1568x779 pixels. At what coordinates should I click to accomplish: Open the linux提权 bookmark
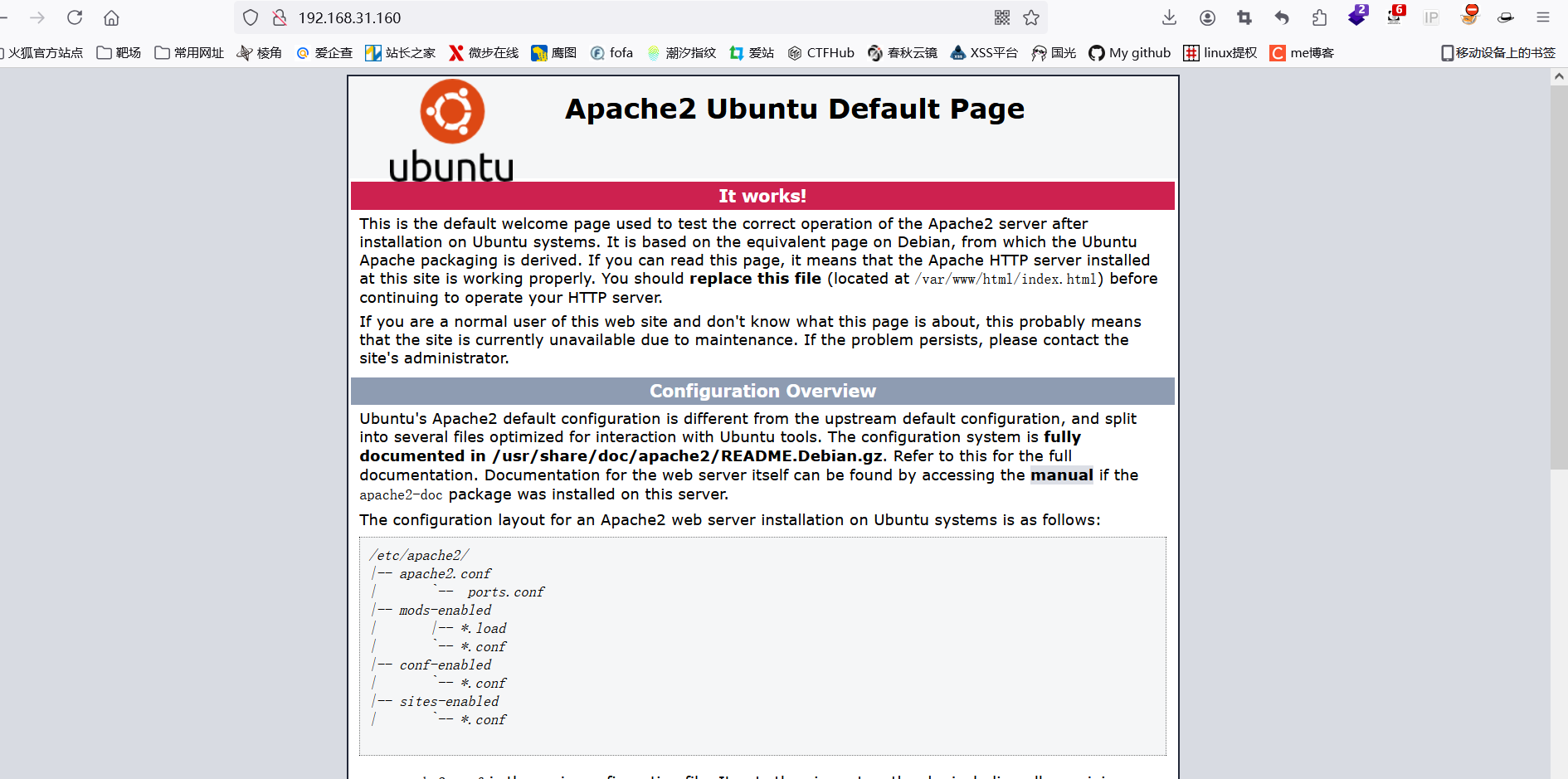tap(1220, 53)
